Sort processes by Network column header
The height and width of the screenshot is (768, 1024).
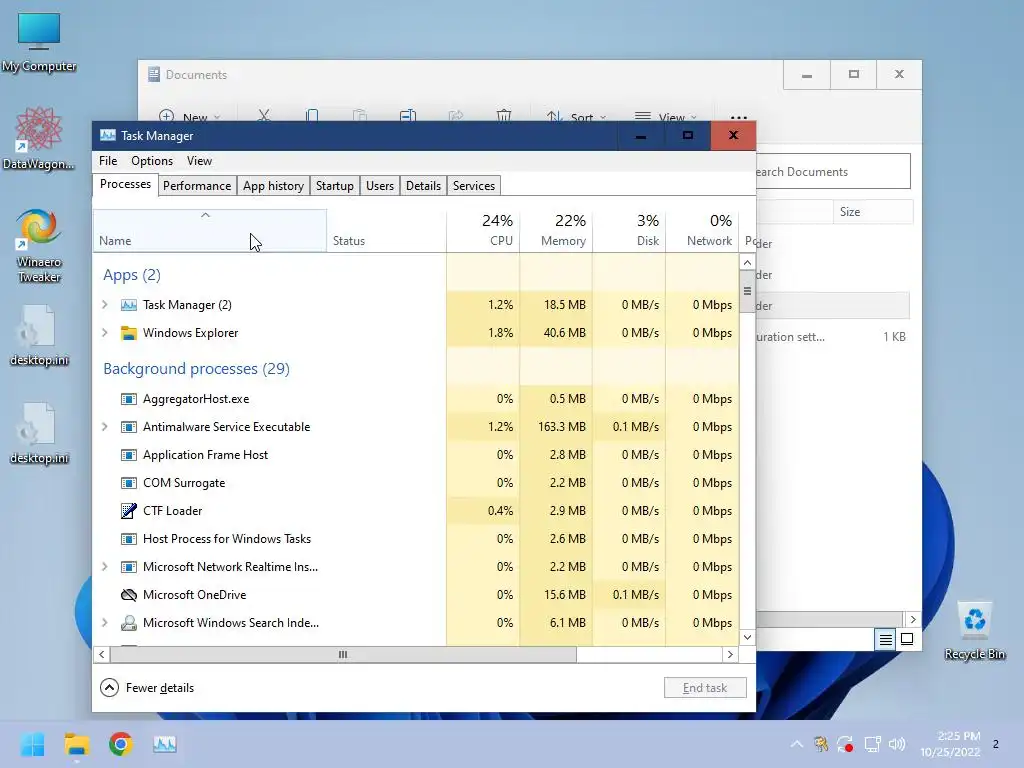point(703,231)
